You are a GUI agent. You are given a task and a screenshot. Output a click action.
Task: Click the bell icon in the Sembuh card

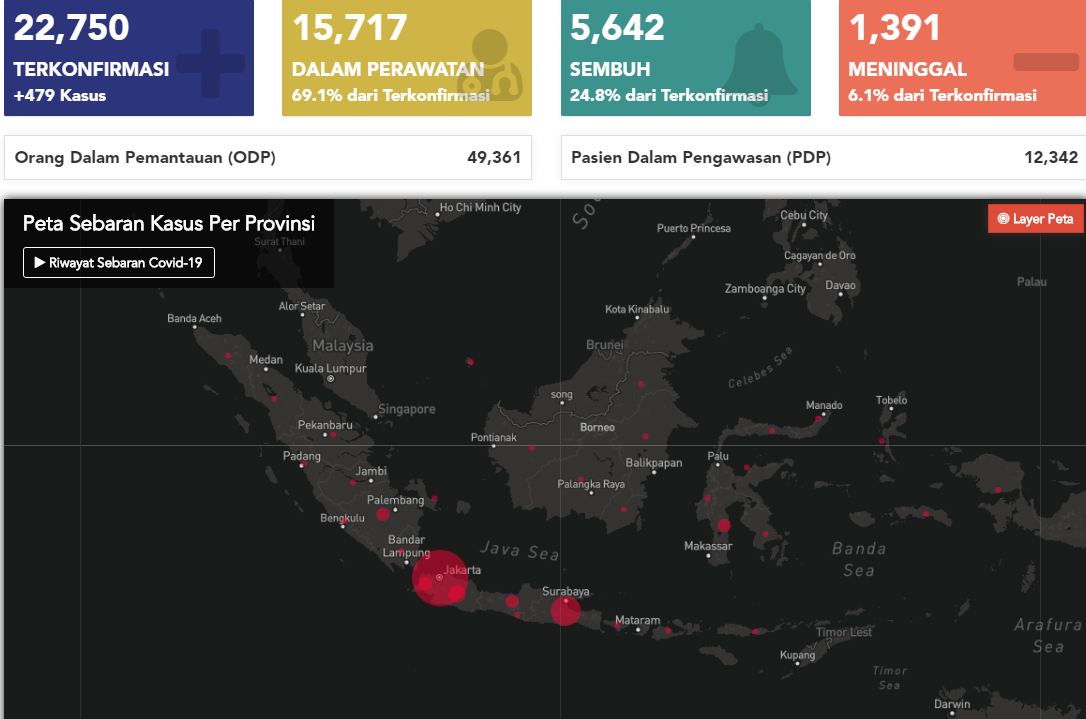(x=760, y=61)
